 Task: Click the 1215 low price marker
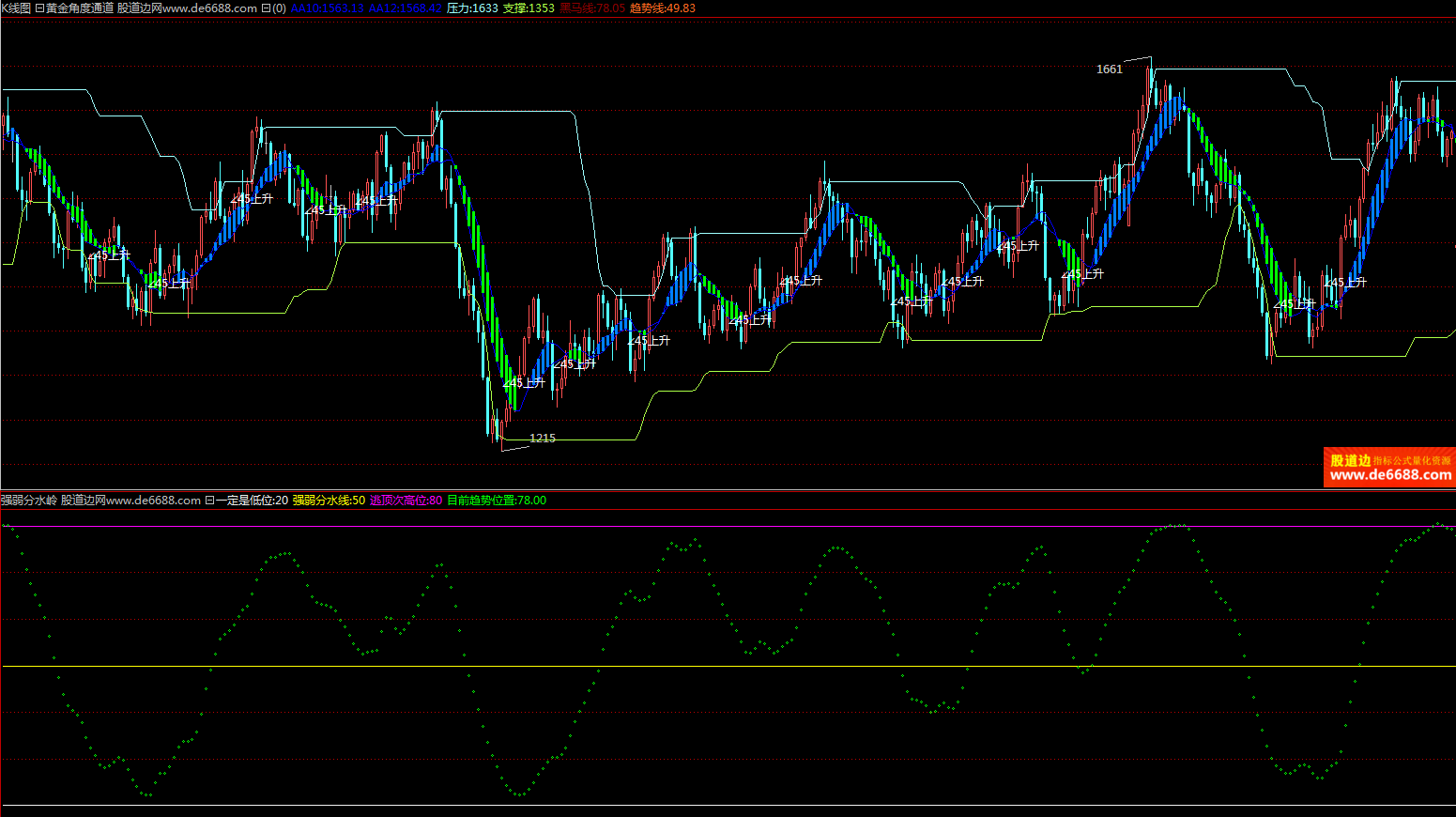click(x=542, y=439)
